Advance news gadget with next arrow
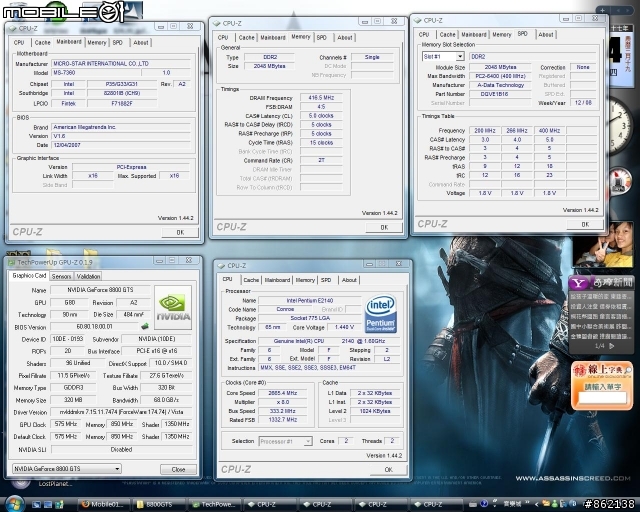The image size is (640, 512). 611,346
